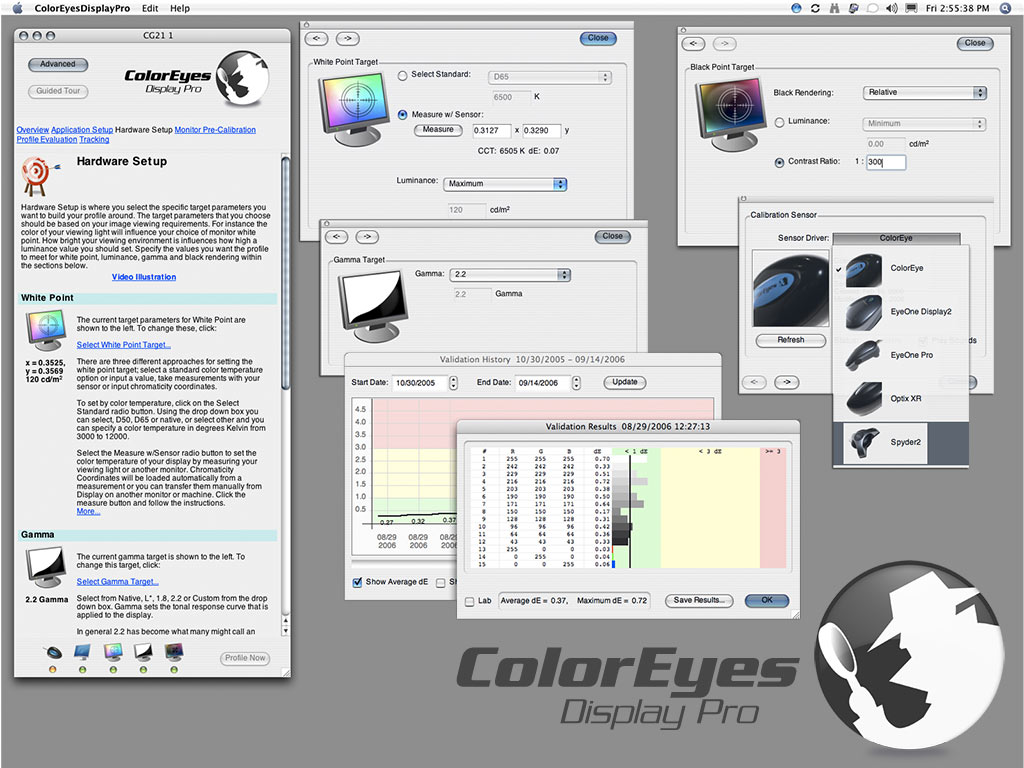Click the Save Results button
The width and height of the screenshot is (1024, 768).
[699, 600]
